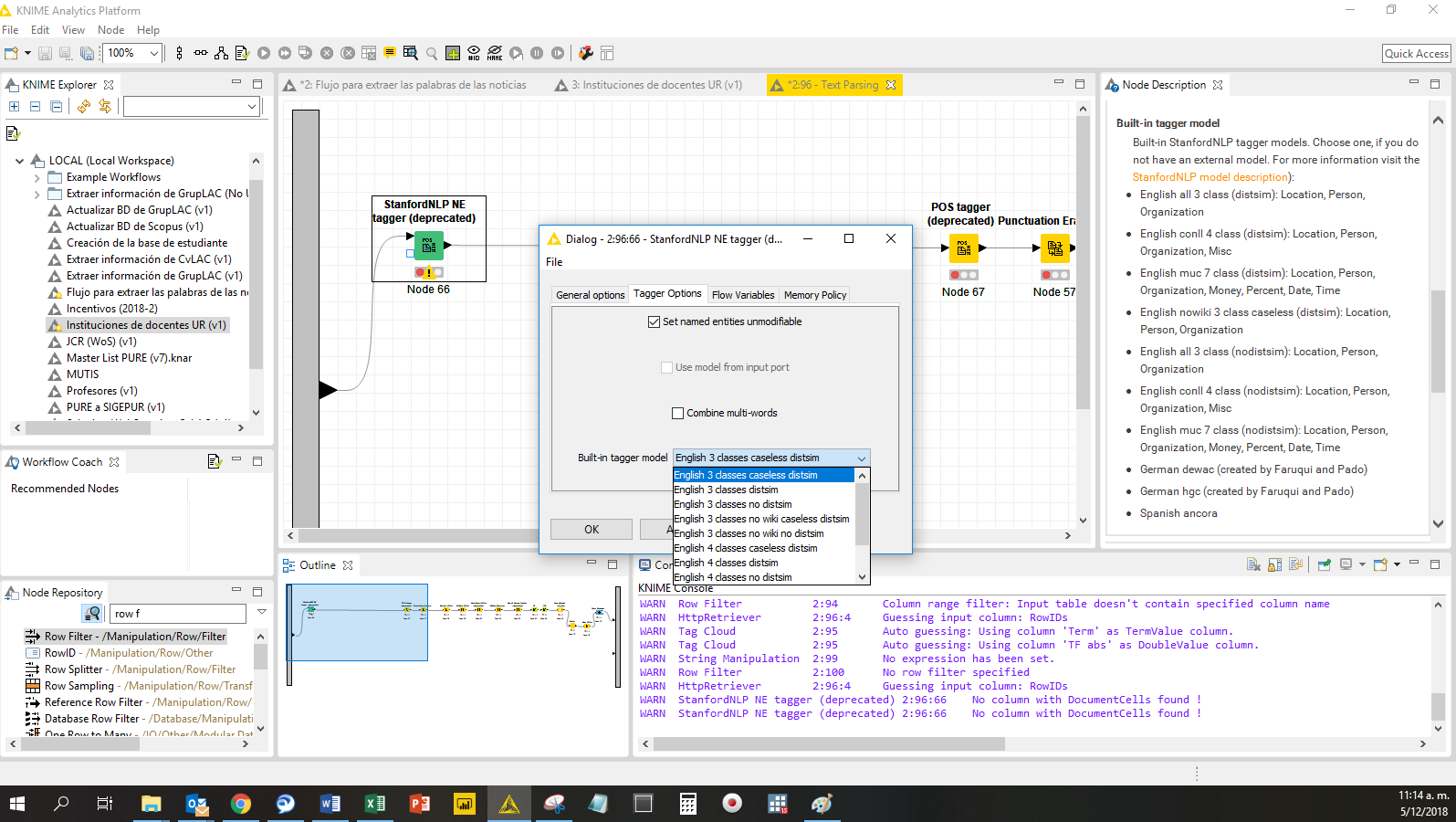This screenshot has width=1456, height=822.
Task: Open the Node Repository search options arrow
Action: pos(262,613)
